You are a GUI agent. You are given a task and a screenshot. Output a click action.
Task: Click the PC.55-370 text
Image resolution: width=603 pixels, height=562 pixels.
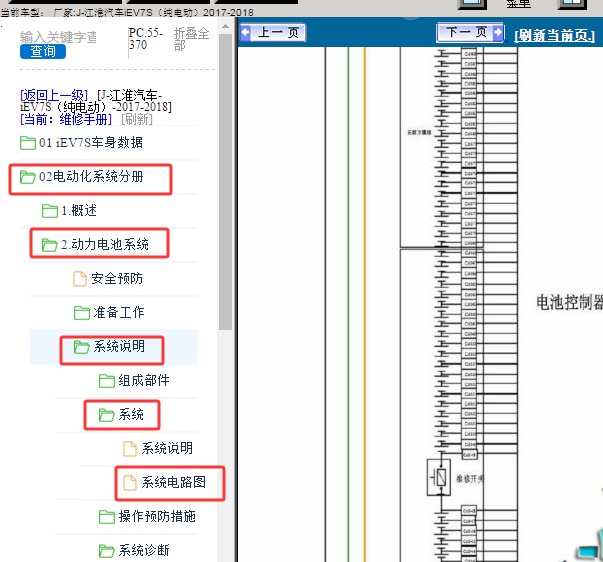coord(146,38)
